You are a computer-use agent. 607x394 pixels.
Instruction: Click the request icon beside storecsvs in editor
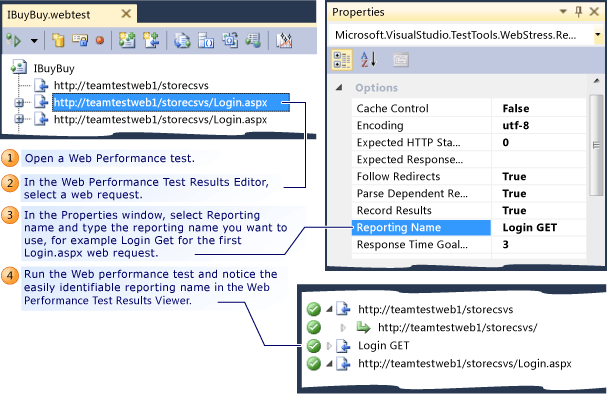[x=41, y=85]
